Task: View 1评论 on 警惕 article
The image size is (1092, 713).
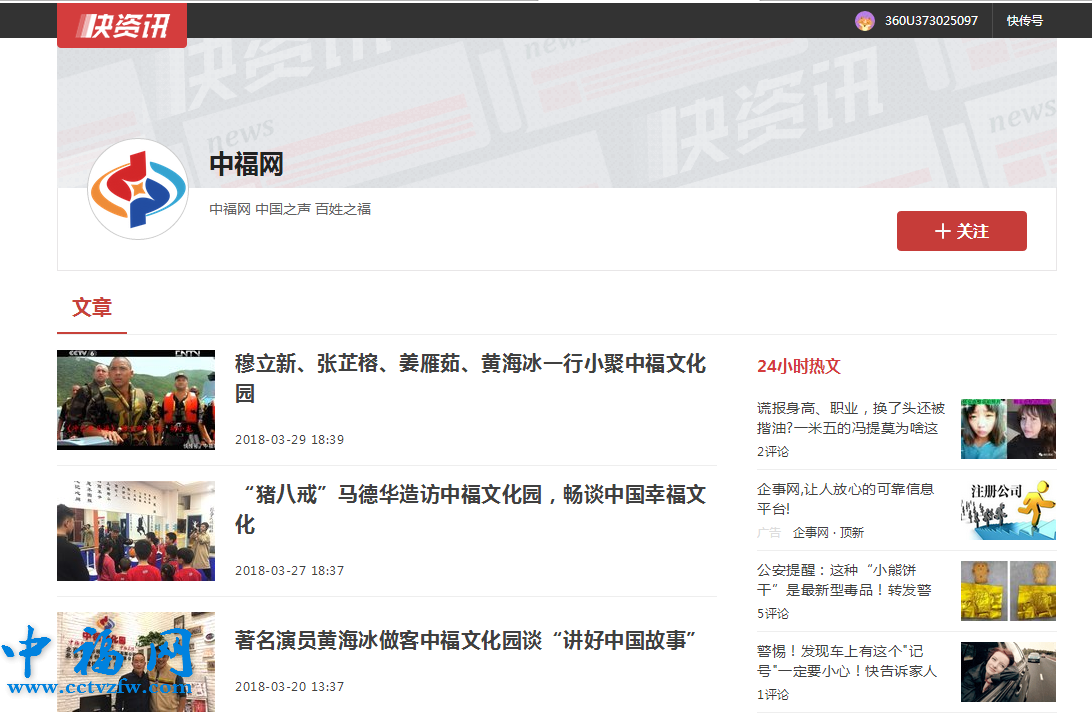Action: point(773,694)
